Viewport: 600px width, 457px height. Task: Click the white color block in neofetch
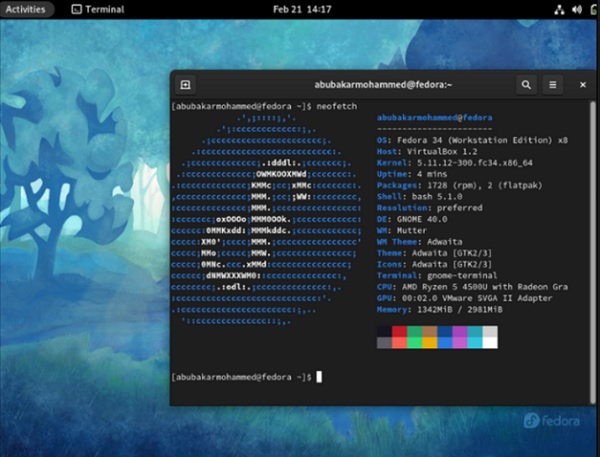pyautogui.click(x=489, y=342)
